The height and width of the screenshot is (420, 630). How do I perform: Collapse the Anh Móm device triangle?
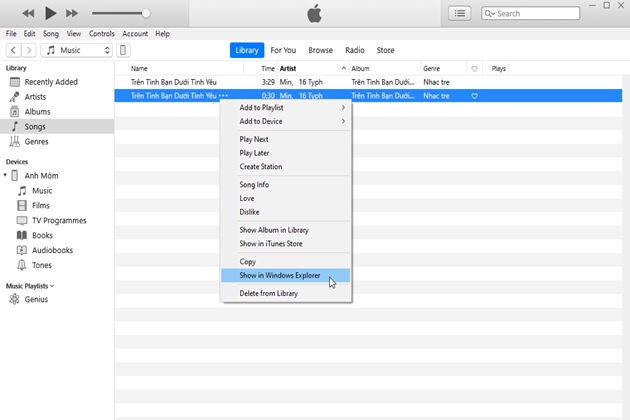pos(5,175)
